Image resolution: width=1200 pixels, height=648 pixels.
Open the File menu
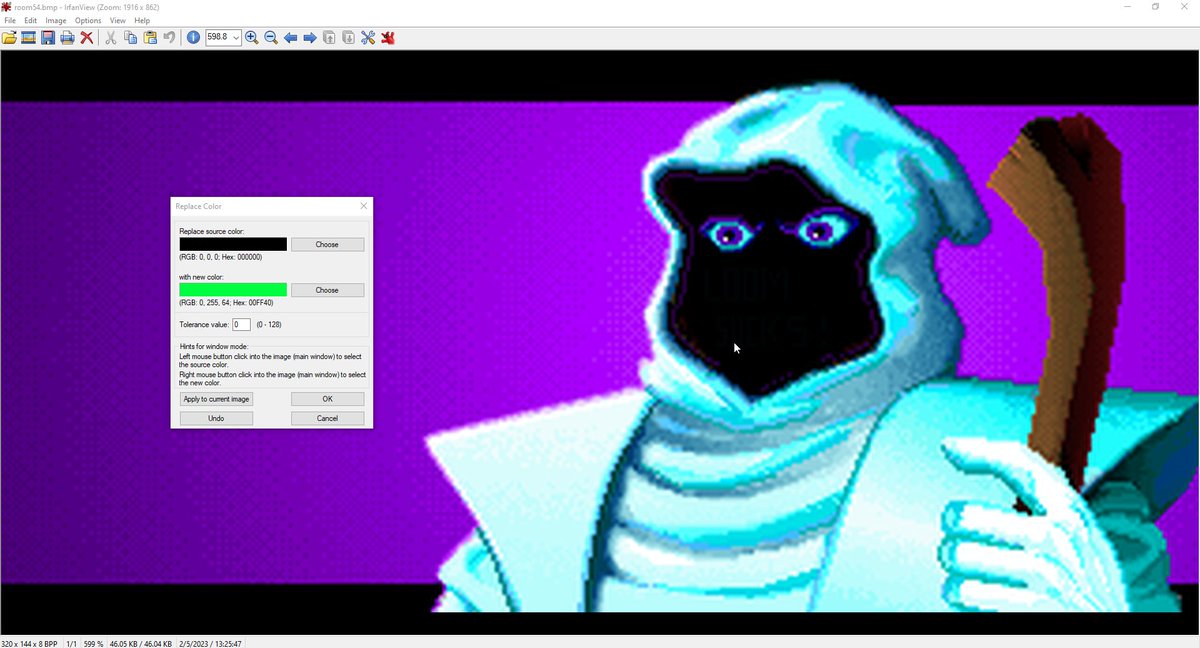tap(10, 20)
